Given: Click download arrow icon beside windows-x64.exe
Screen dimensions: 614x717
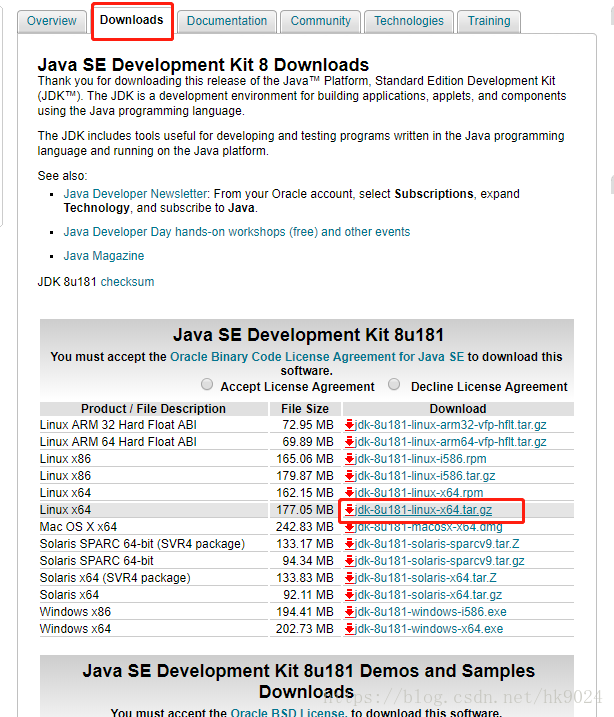Looking at the screenshot, I should click(x=350, y=629).
